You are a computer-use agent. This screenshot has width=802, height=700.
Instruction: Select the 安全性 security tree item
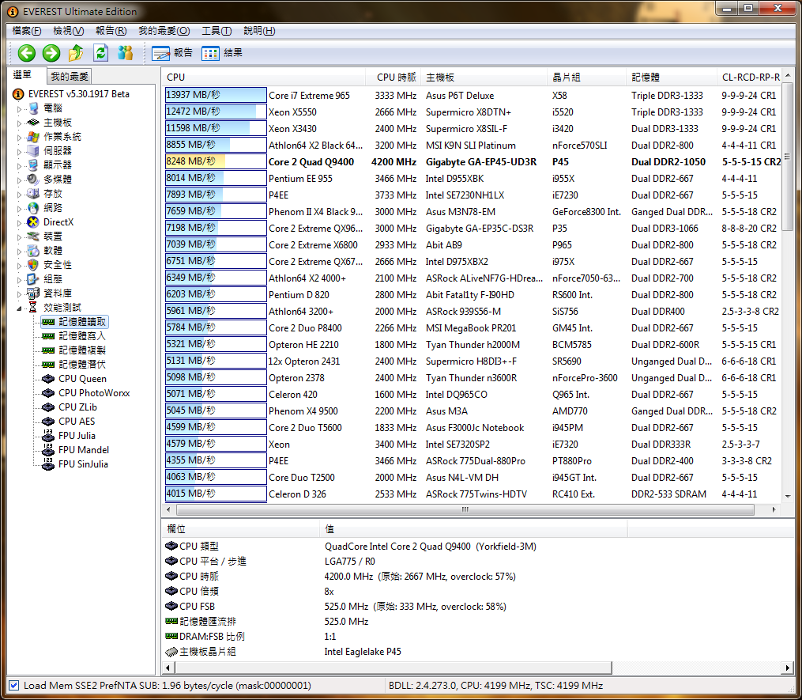57,265
